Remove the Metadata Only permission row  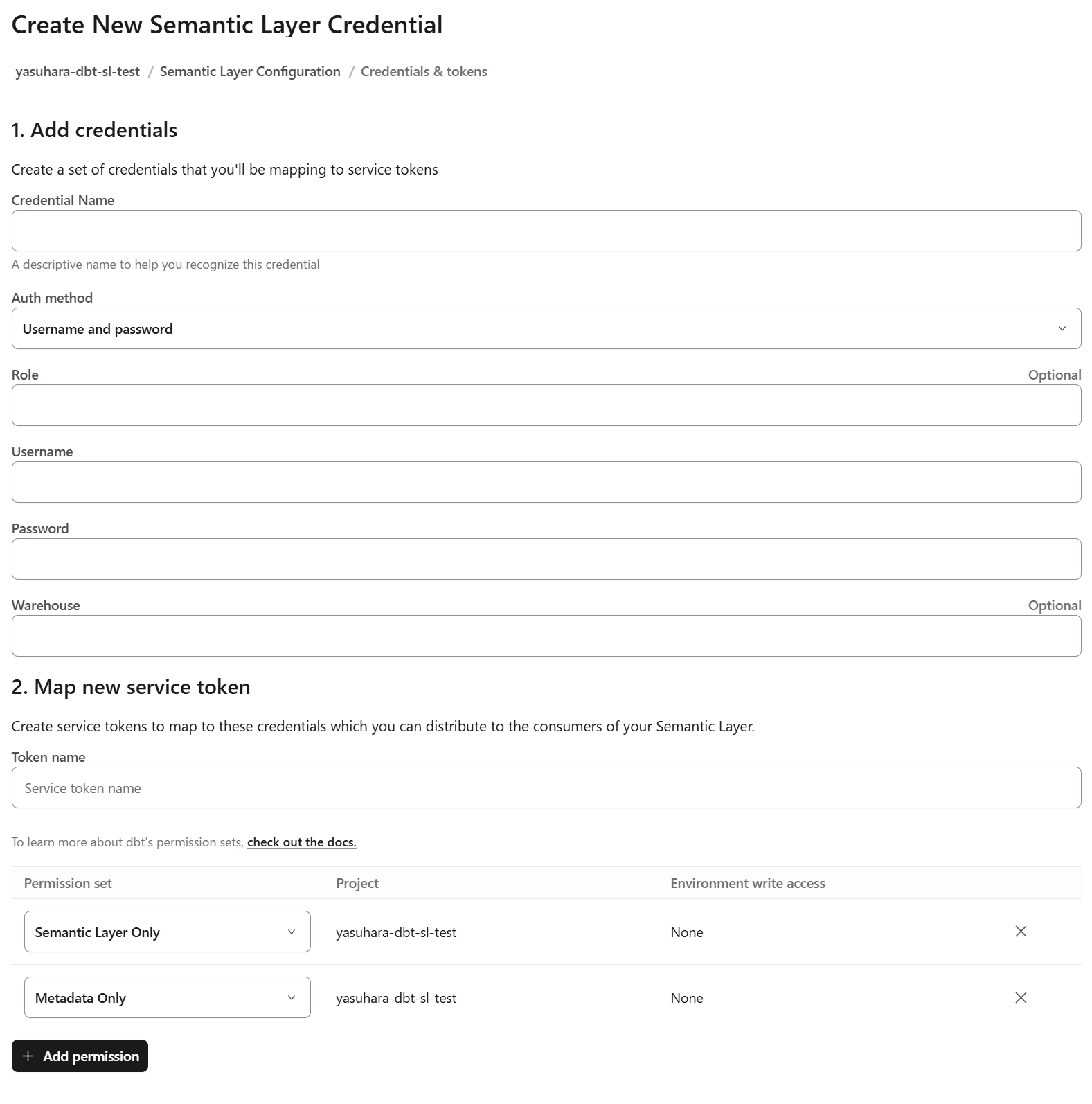click(1020, 997)
